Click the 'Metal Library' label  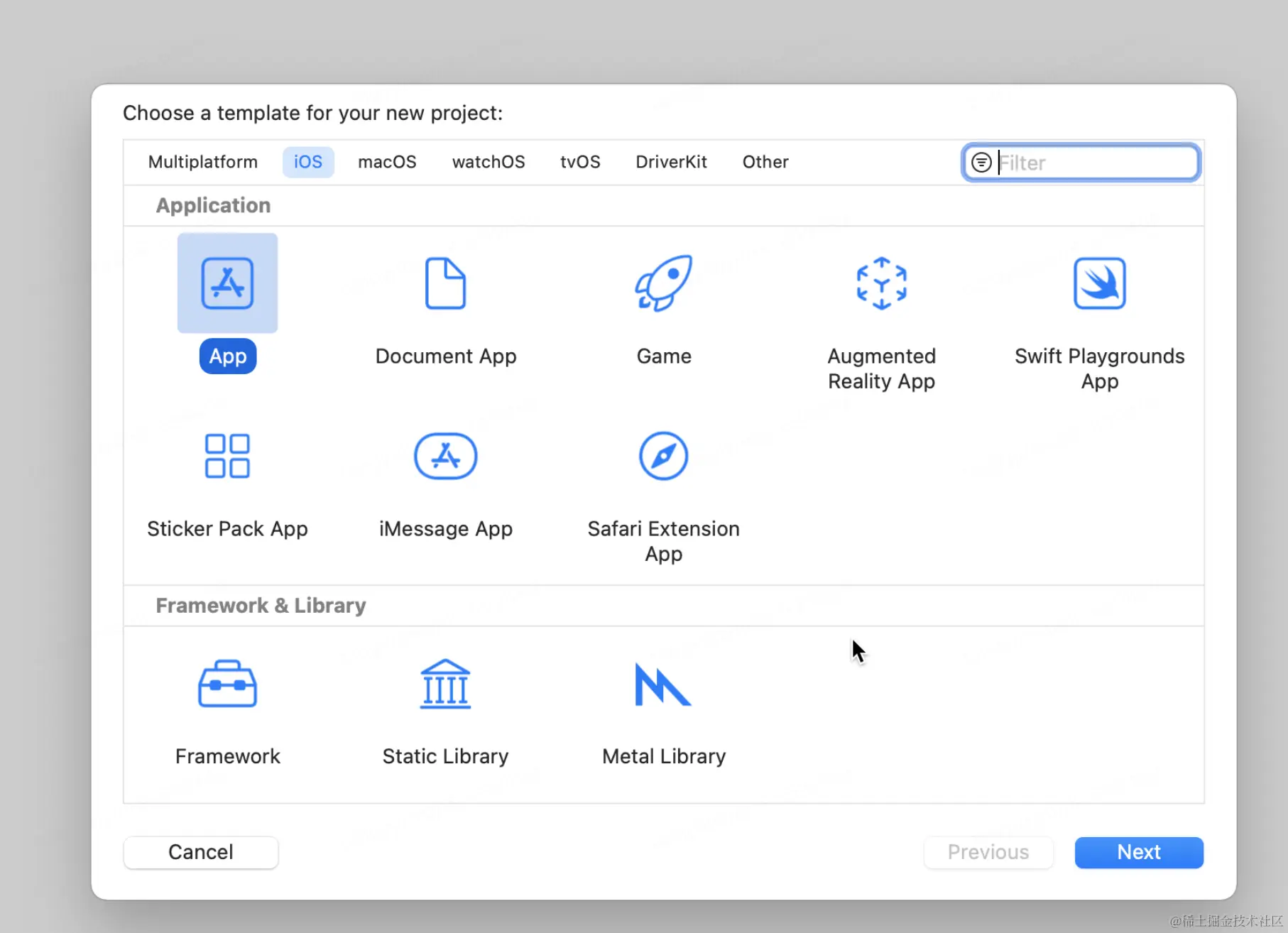tap(664, 756)
